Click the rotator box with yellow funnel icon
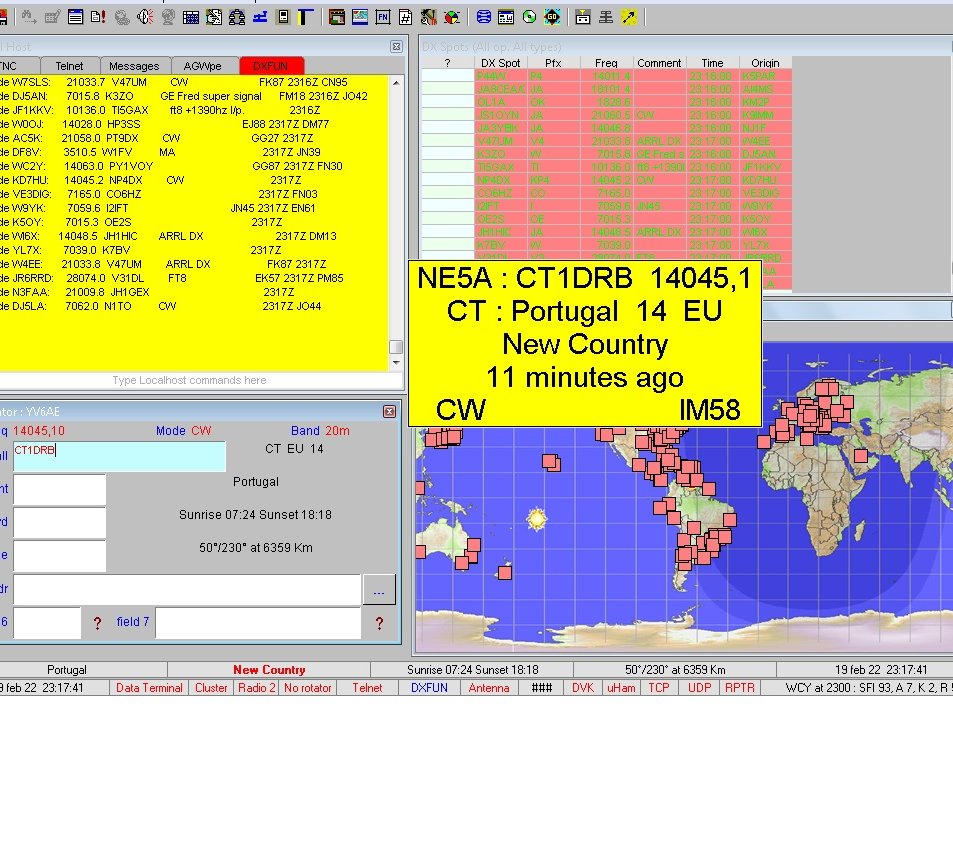Screen dimensions: 953x854 (583, 17)
